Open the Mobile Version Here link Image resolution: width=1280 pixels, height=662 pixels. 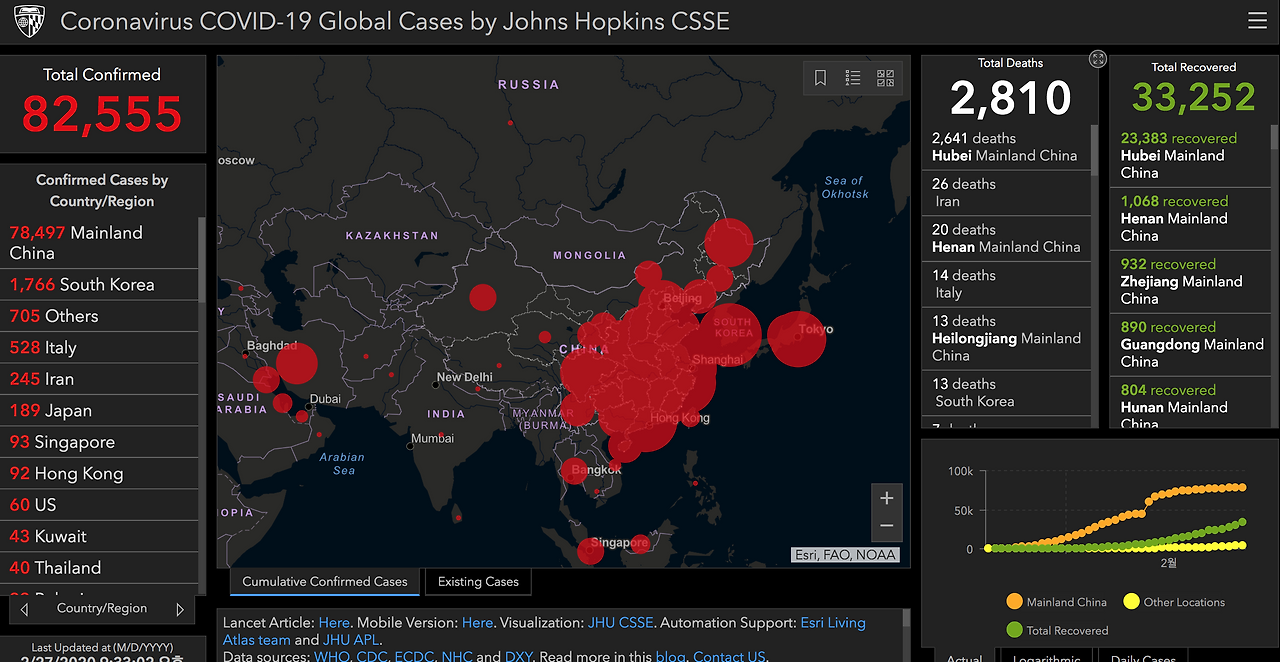[477, 622]
